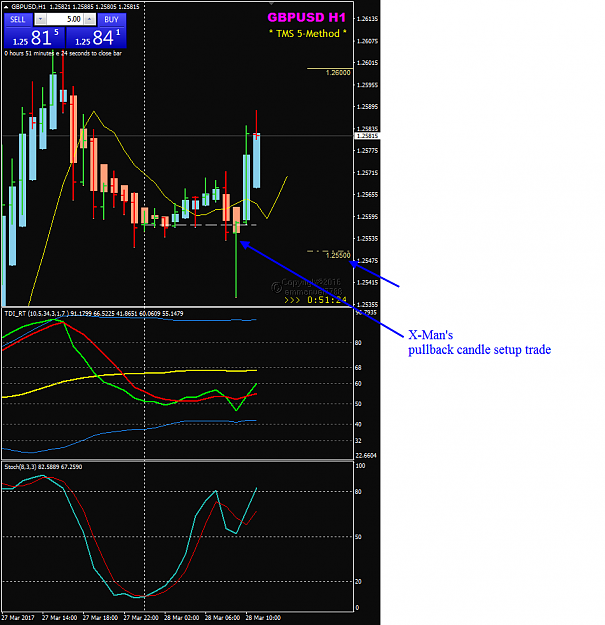Click the yellow 0:51:24 countdown timer
Image resolution: width=605 pixels, height=625 pixels.
pos(326,300)
